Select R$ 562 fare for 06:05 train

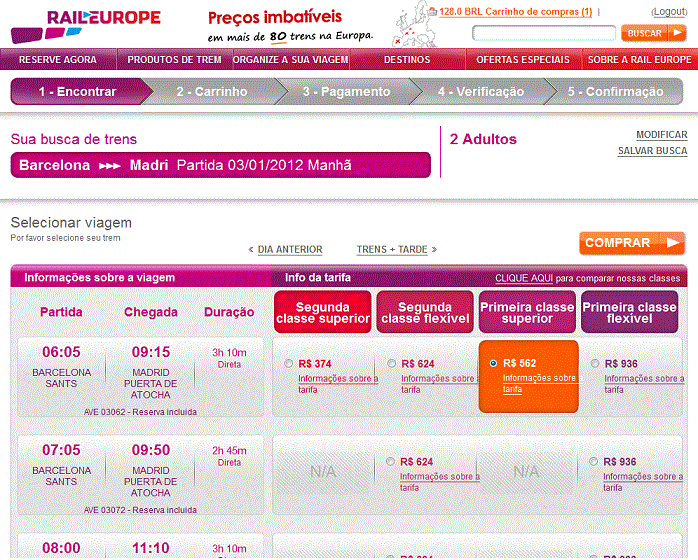(x=493, y=363)
